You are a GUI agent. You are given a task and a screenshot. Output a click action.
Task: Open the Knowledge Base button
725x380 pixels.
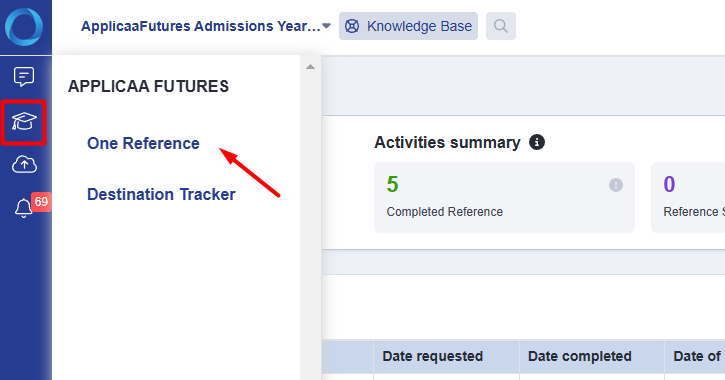[408, 26]
